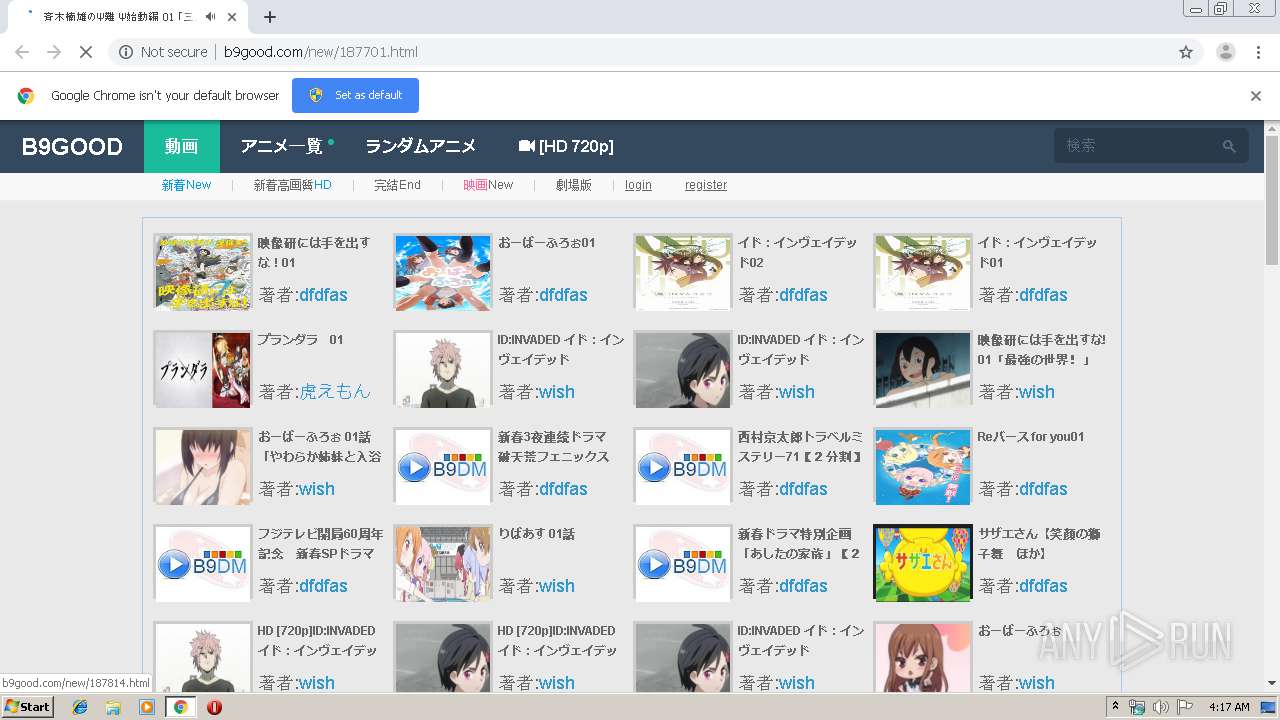Screen dimensions: 1280x720
Task: Mute the tab audio speaker icon
Action: click(210, 17)
